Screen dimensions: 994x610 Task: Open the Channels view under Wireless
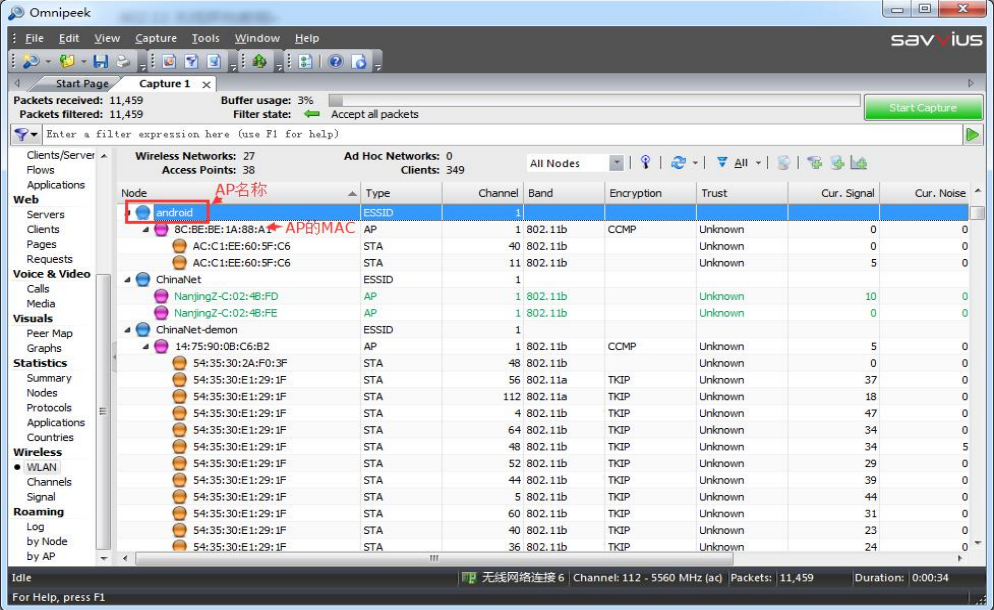pos(49,482)
